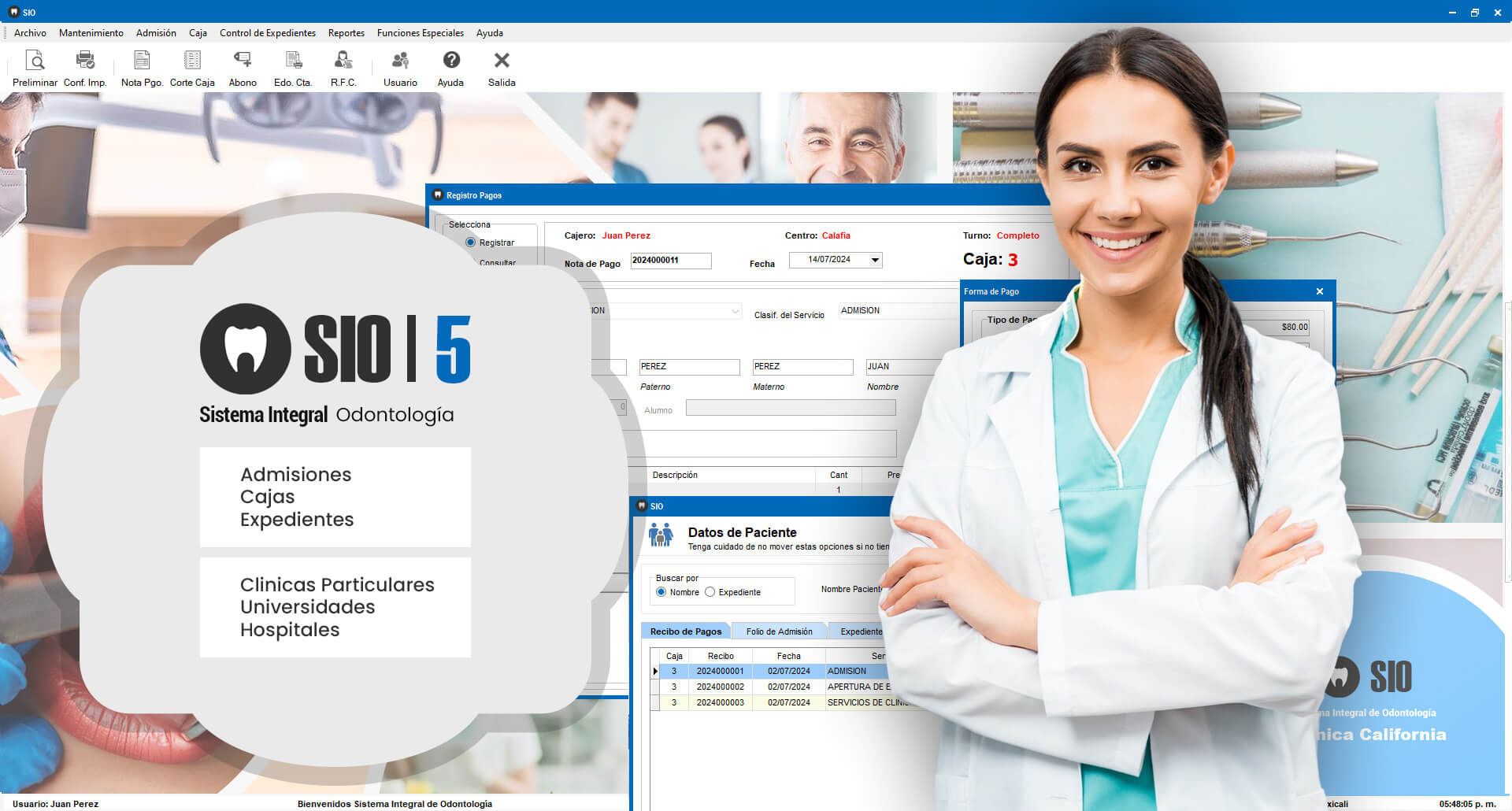This screenshot has width=1512, height=811.
Task: Click the Caja column header
Action: click(674, 656)
